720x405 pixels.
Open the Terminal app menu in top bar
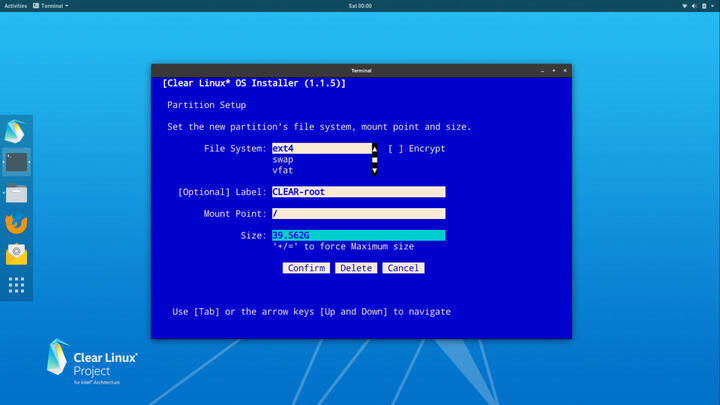click(51, 6)
